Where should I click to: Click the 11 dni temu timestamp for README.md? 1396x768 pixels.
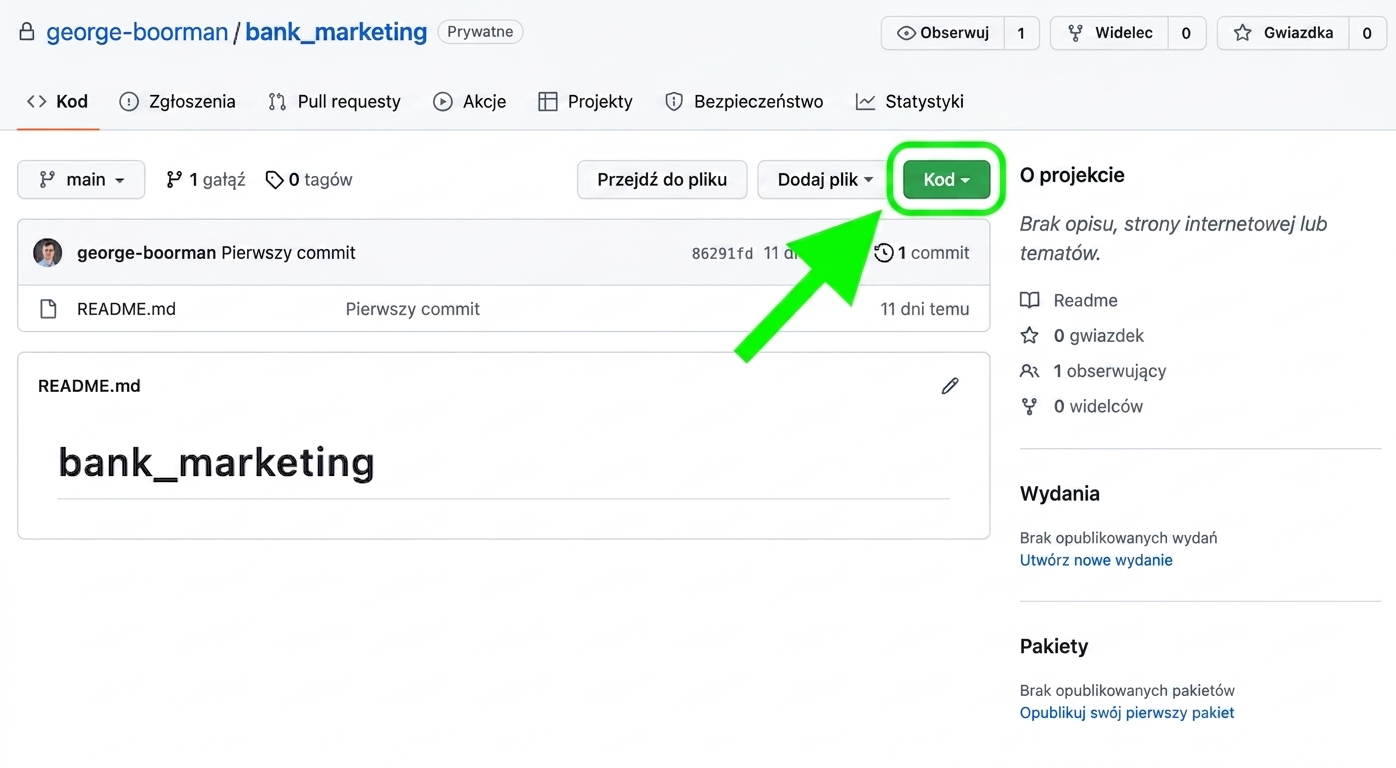[925, 309]
